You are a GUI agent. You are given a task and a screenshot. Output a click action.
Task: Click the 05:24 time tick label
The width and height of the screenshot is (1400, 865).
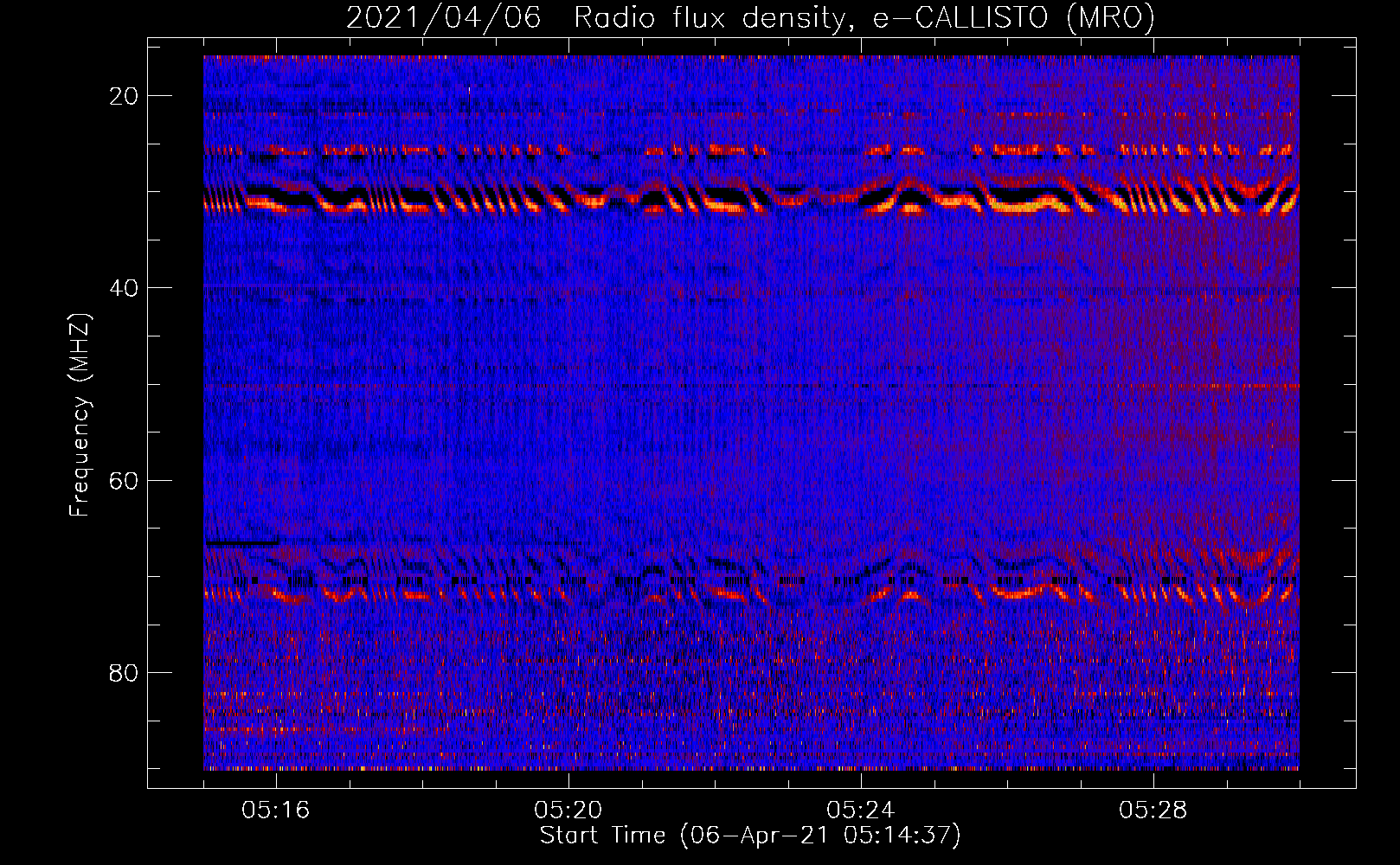tap(861, 811)
